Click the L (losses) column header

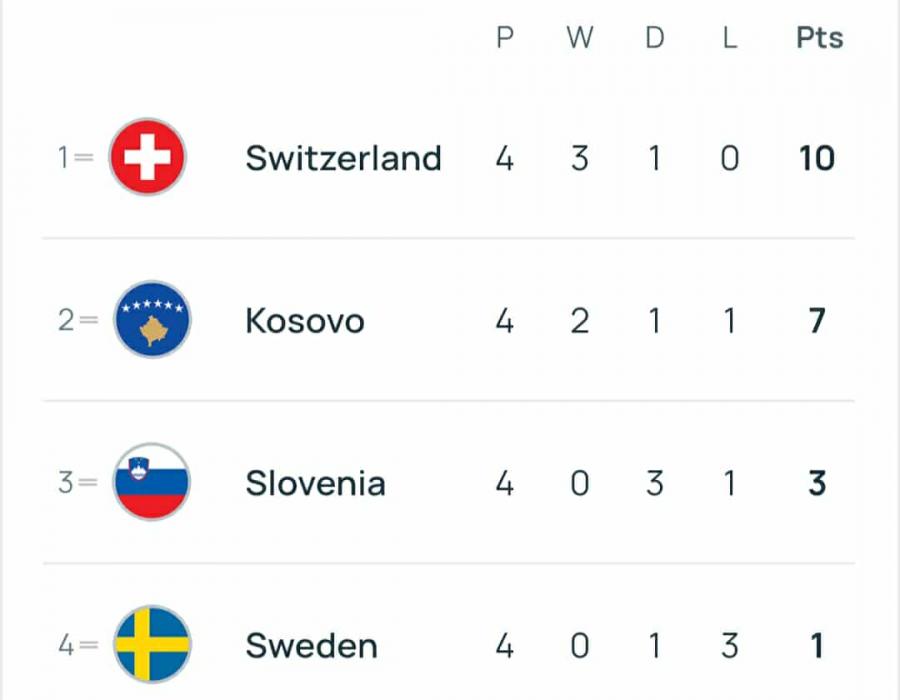tap(729, 38)
